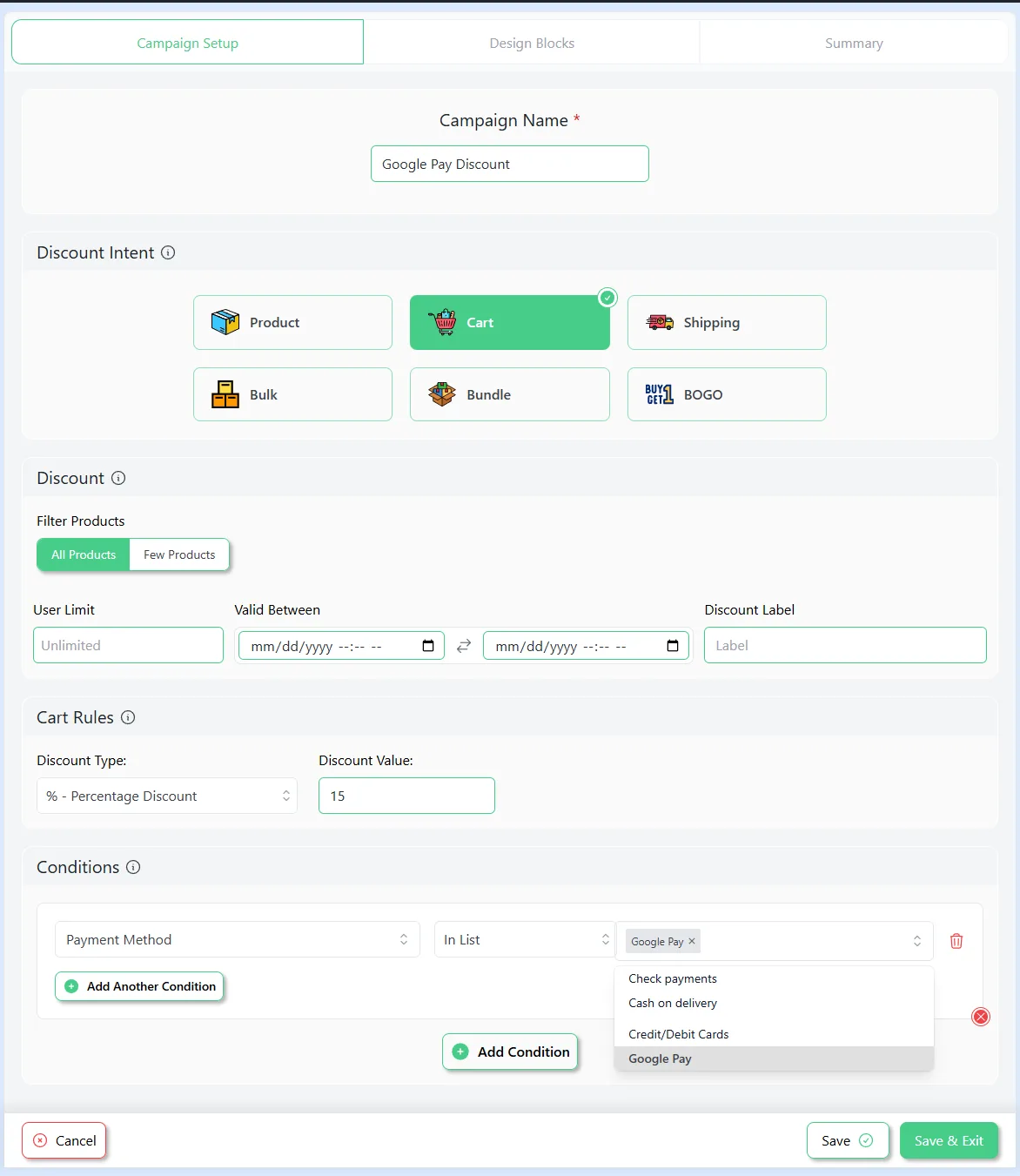Switch to the Design Blocks tab
The width and height of the screenshot is (1020, 1176).
point(532,43)
